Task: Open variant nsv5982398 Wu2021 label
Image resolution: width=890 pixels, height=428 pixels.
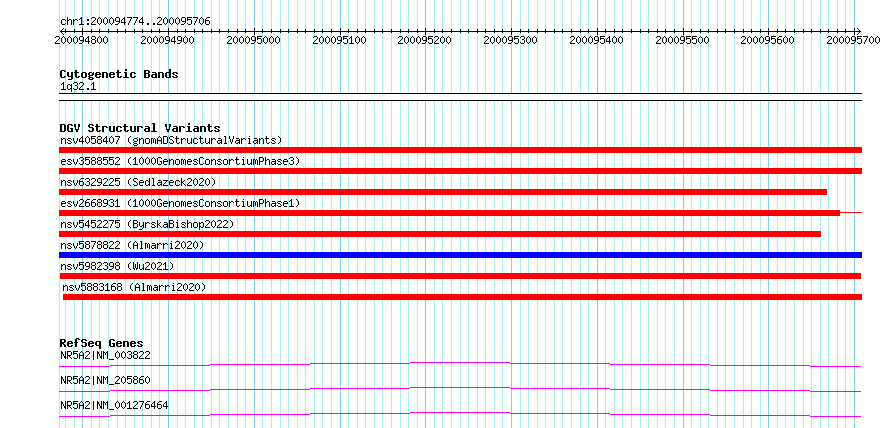Action: [117, 266]
